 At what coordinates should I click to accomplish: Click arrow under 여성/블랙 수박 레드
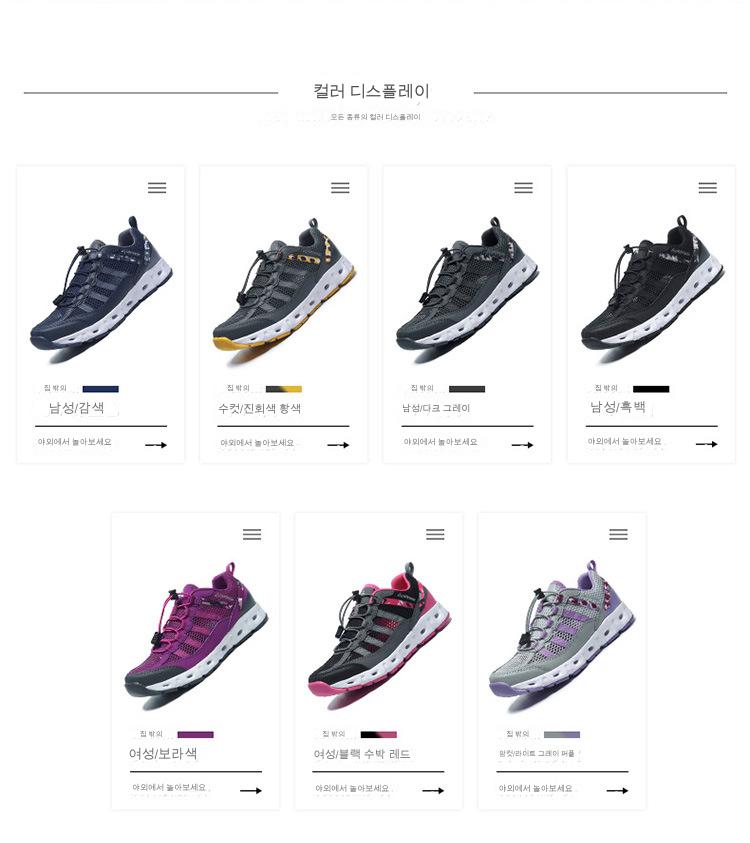433,791
